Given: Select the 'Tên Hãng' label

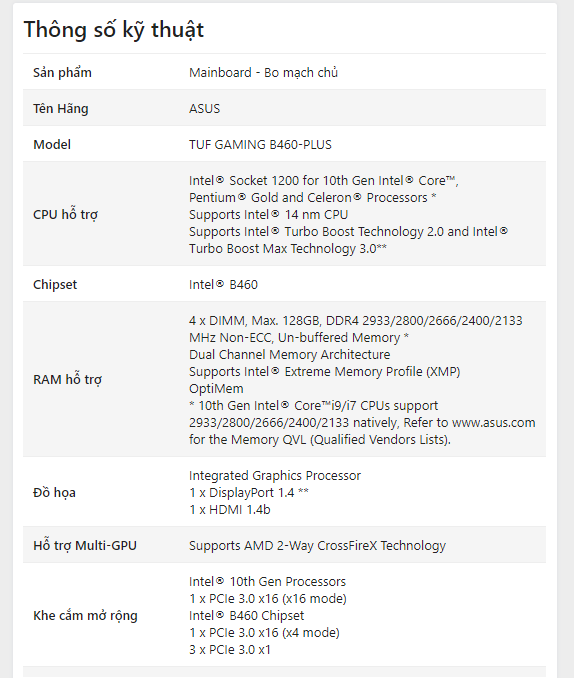Looking at the screenshot, I should [x=61, y=109].
